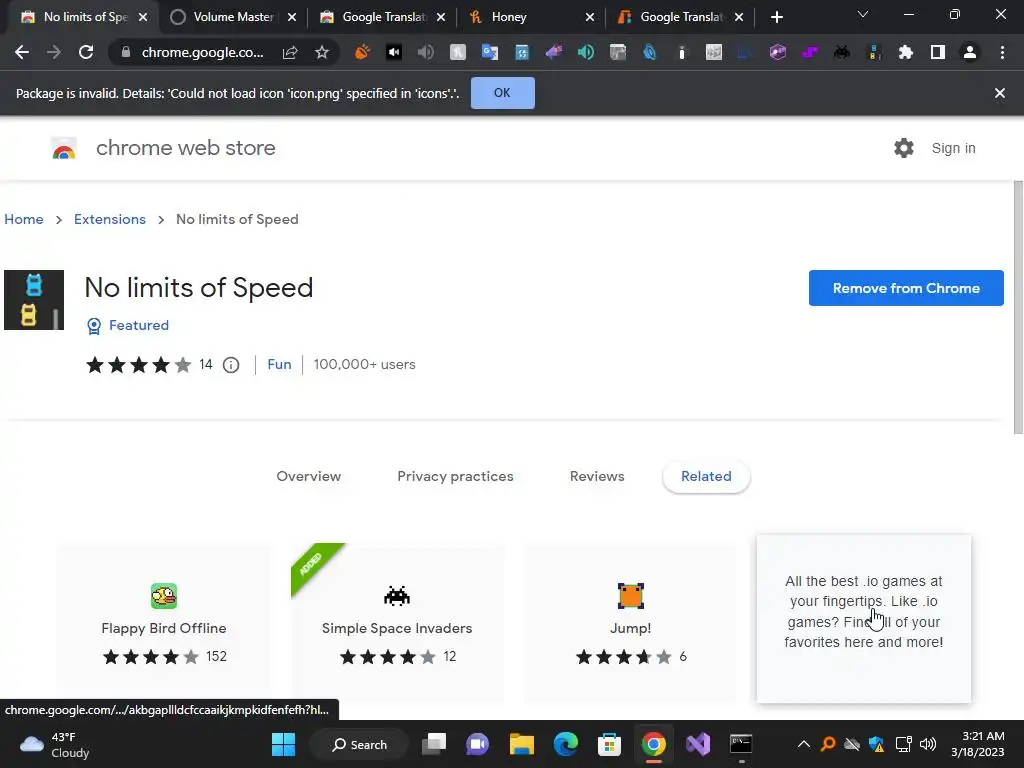Open the orange bug extension icon
The height and width of the screenshot is (768, 1024).
coord(362,52)
